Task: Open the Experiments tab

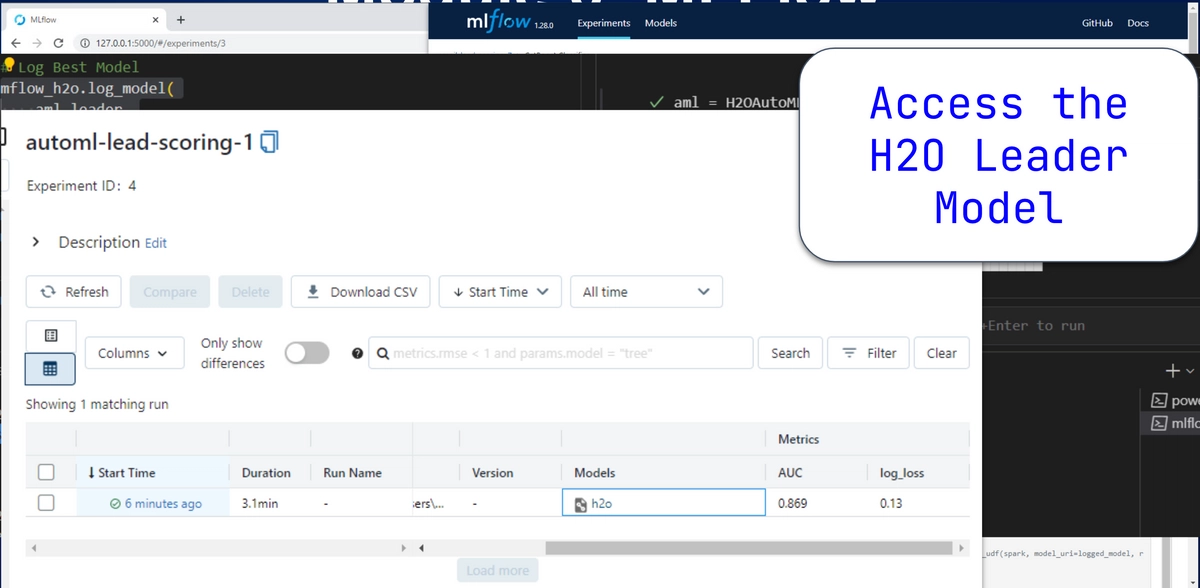Action: pyautogui.click(x=604, y=23)
